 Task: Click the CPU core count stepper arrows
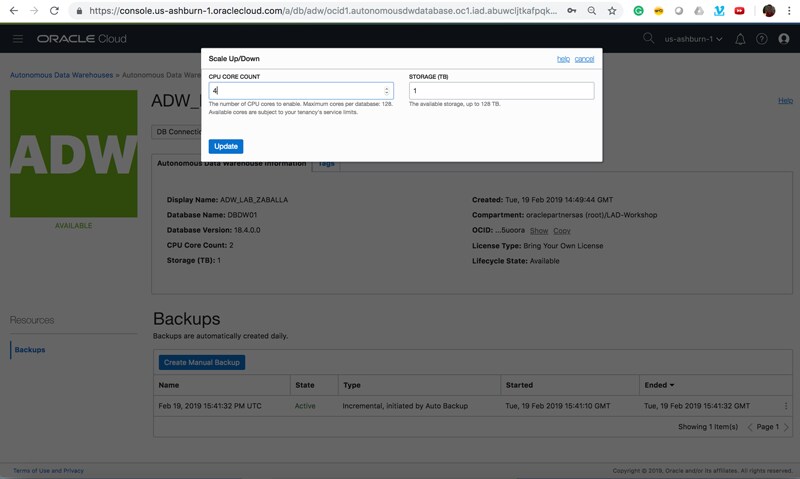coord(386,91)
